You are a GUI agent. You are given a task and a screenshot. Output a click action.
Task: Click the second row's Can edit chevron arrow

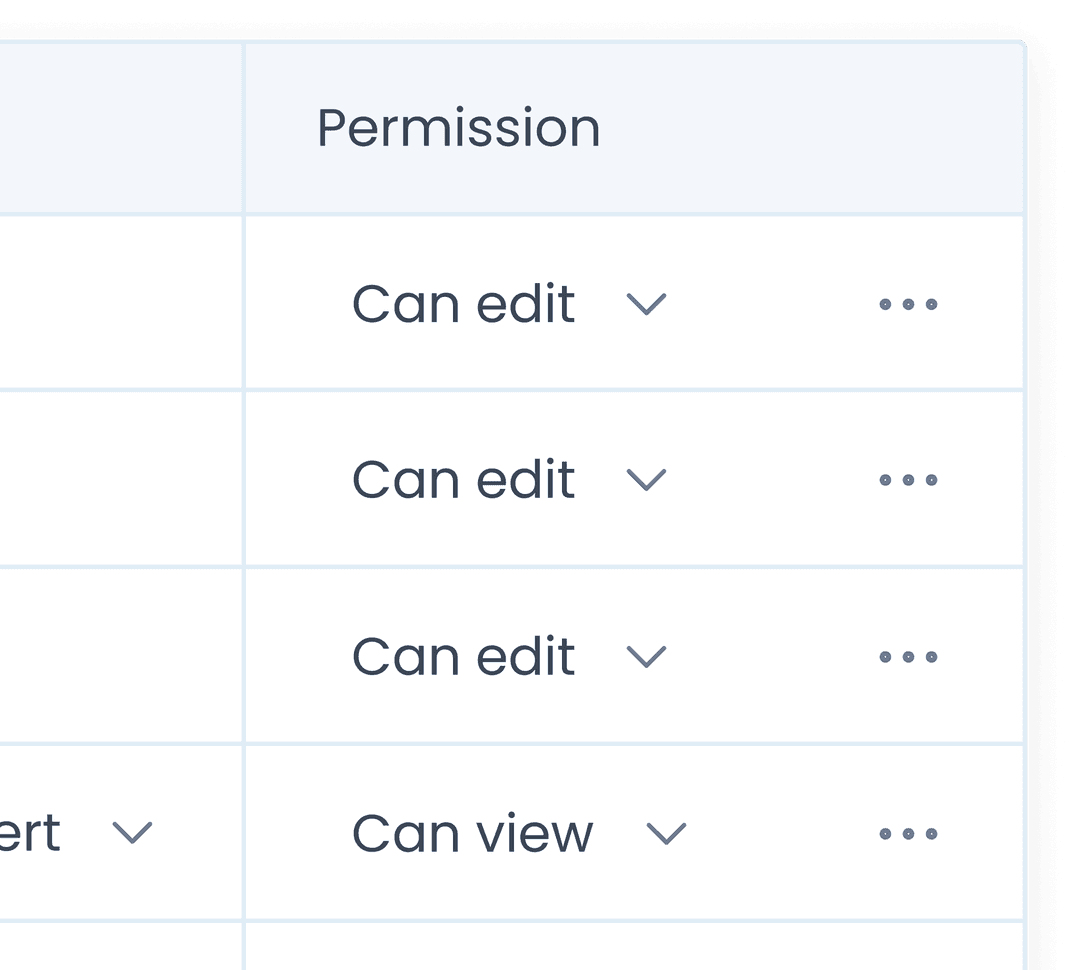646,480
